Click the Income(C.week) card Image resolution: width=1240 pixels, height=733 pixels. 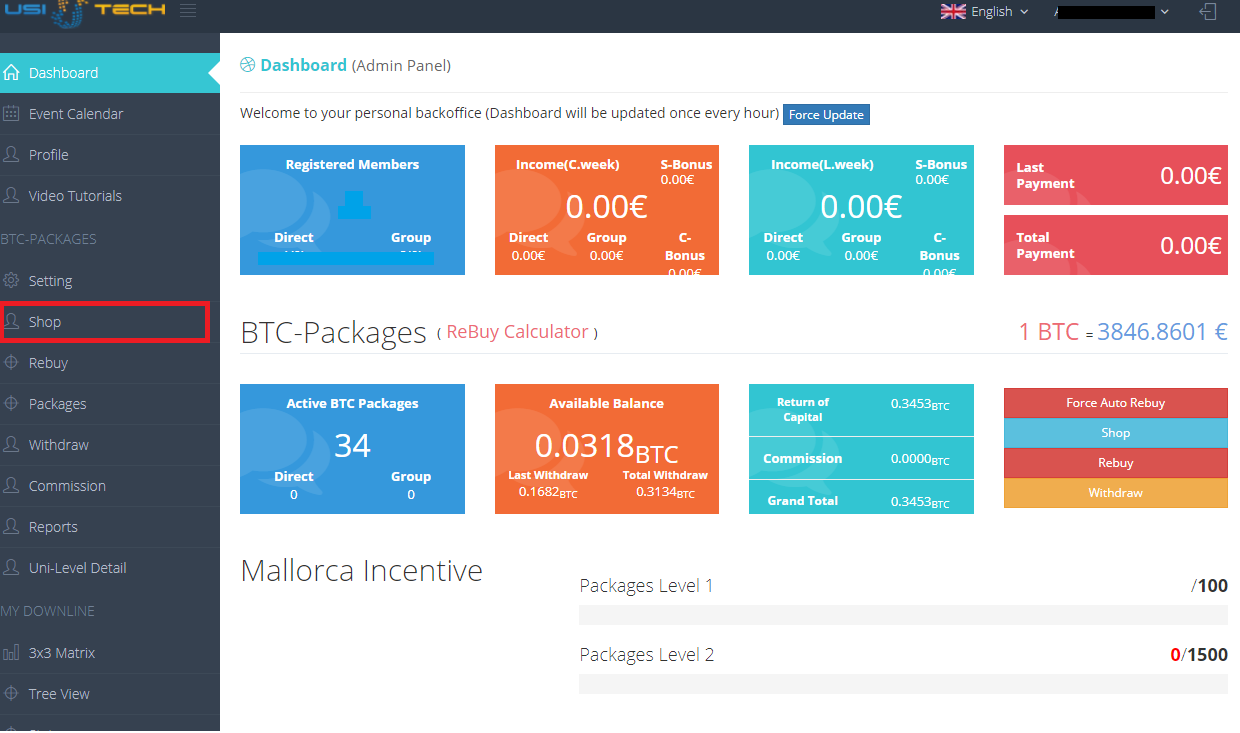pyautogui.click(x=607, y=210)
